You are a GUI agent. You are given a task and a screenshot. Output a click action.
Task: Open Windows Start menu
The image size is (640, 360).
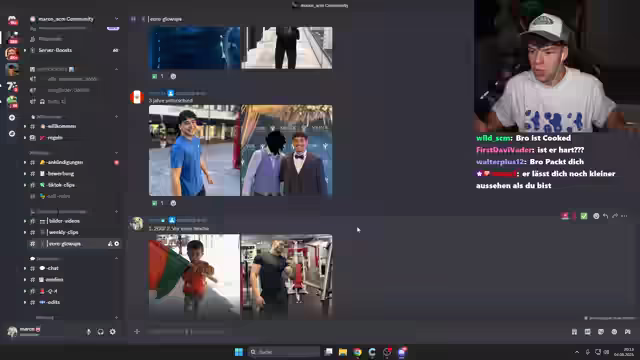239,352
